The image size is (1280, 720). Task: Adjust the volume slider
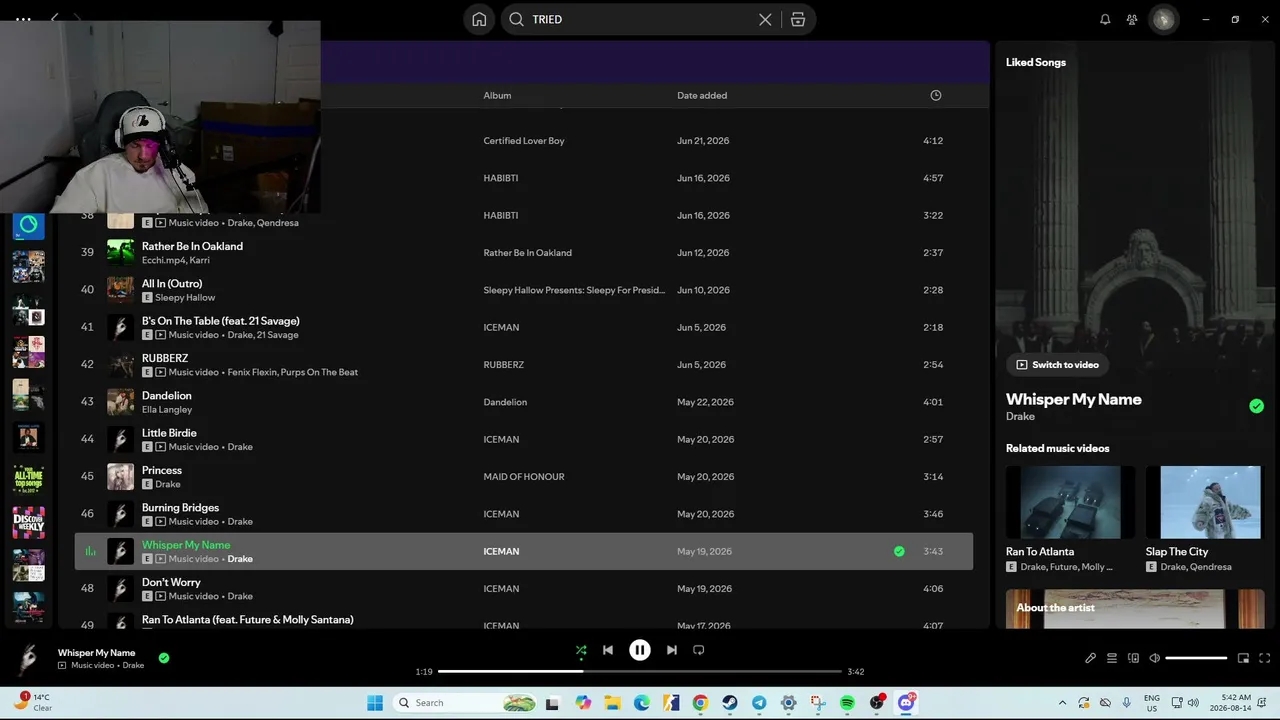[1196, 658]
